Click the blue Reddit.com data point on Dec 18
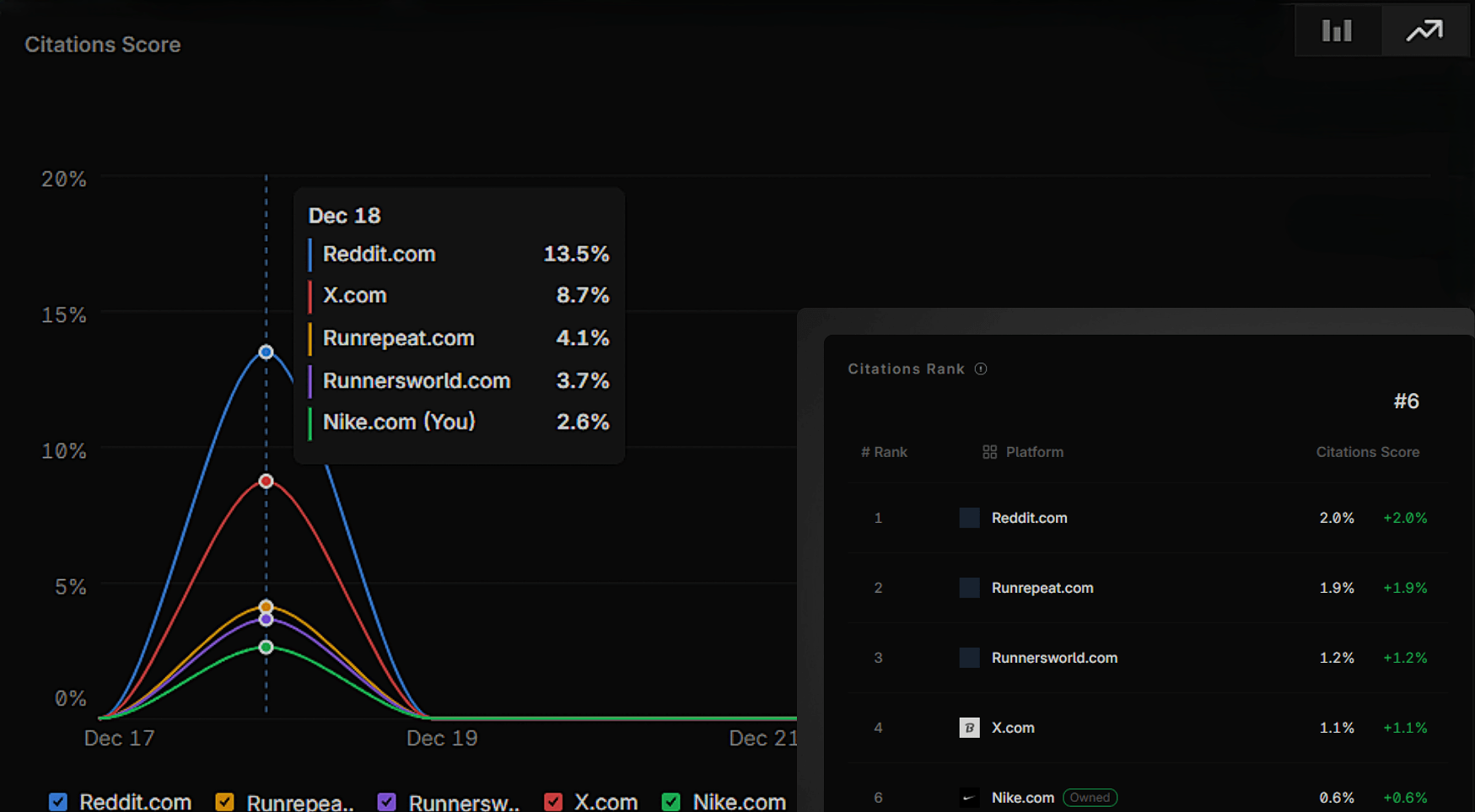 [x=266, y=352]
